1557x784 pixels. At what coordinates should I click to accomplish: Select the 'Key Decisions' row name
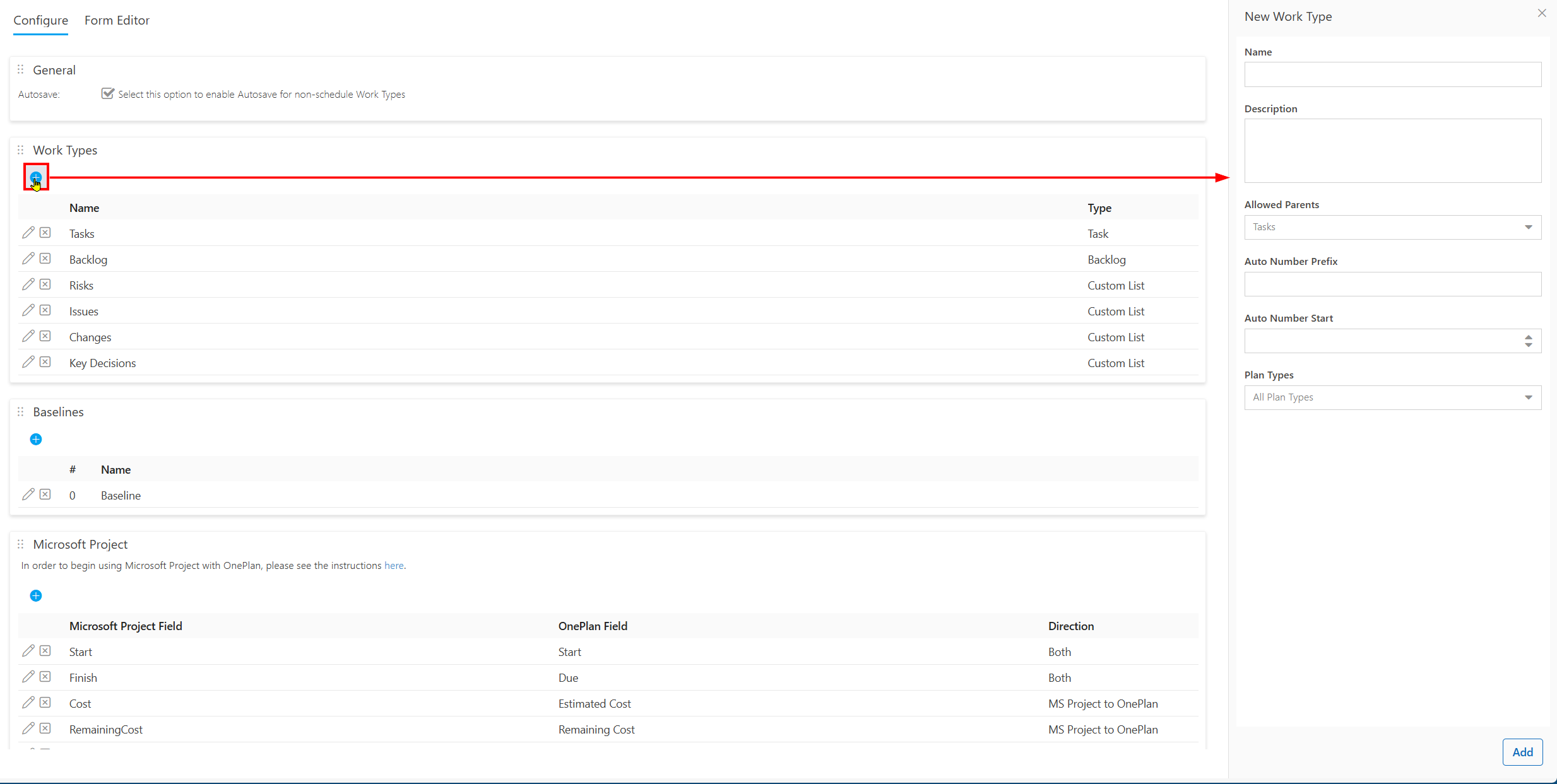[x=103, y=363]
